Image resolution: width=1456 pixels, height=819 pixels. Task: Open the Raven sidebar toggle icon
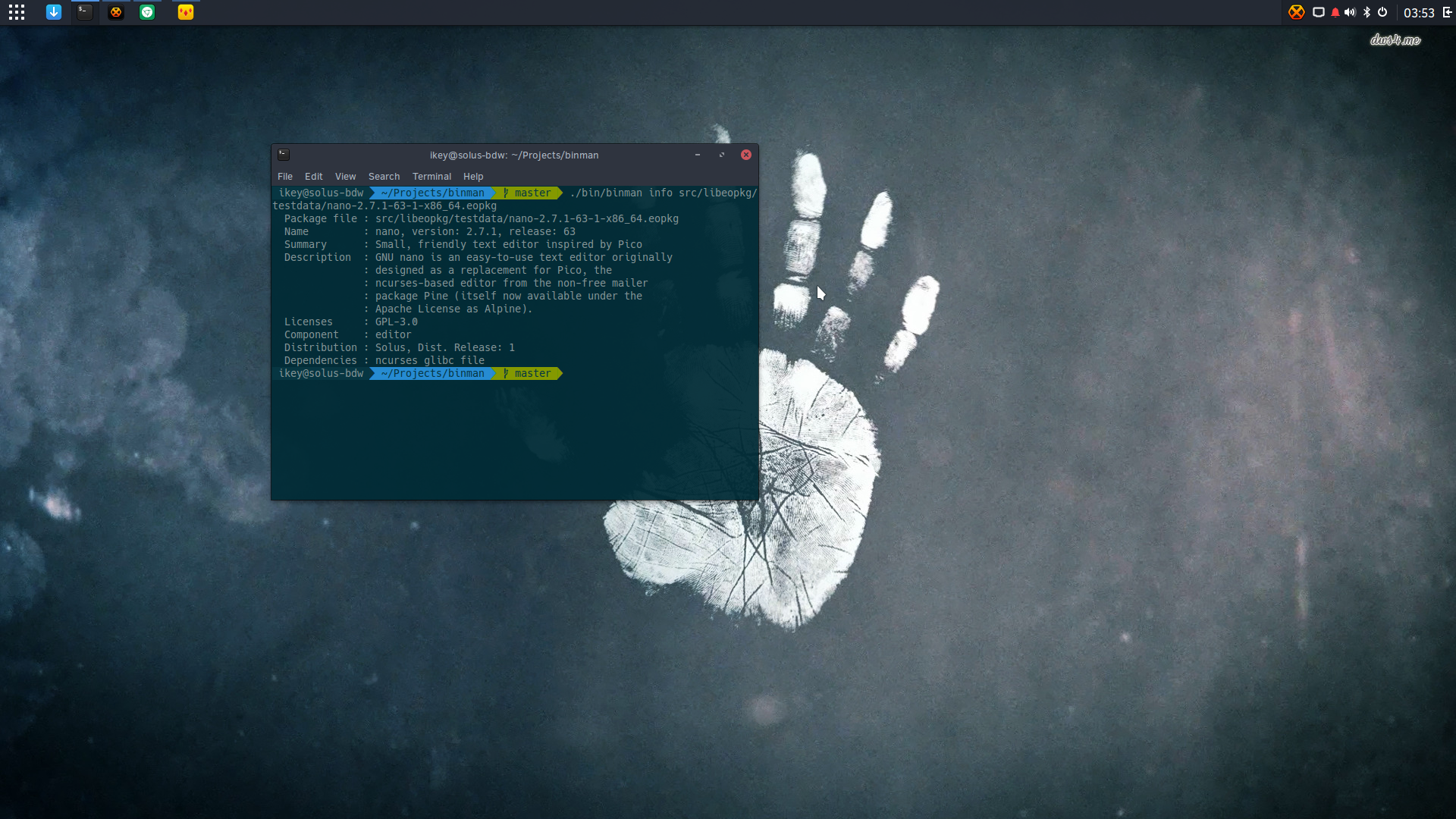point(1447,12)
